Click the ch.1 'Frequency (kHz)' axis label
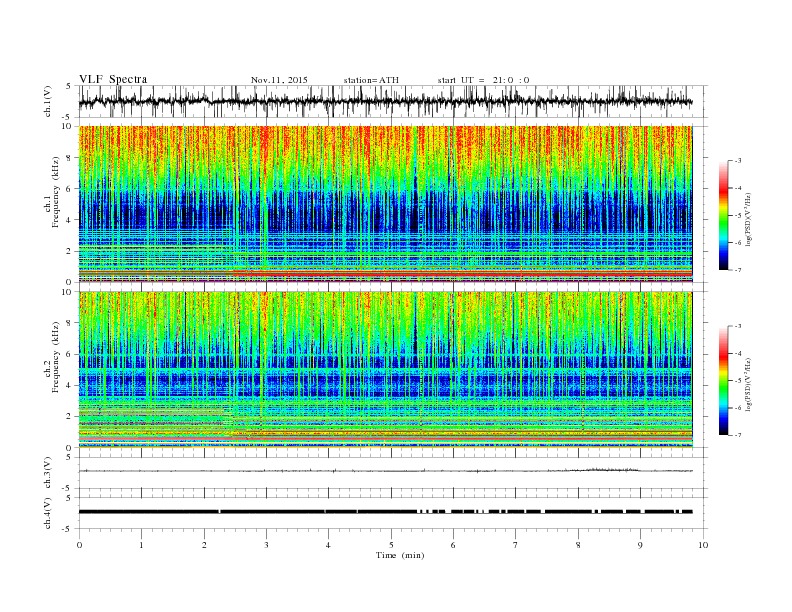Viewport: 792px width, 612px height. click(56, 192)
